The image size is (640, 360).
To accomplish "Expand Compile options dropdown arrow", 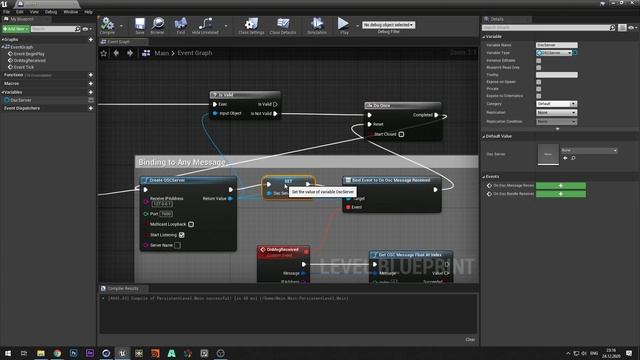I will (x=121, y=26).
